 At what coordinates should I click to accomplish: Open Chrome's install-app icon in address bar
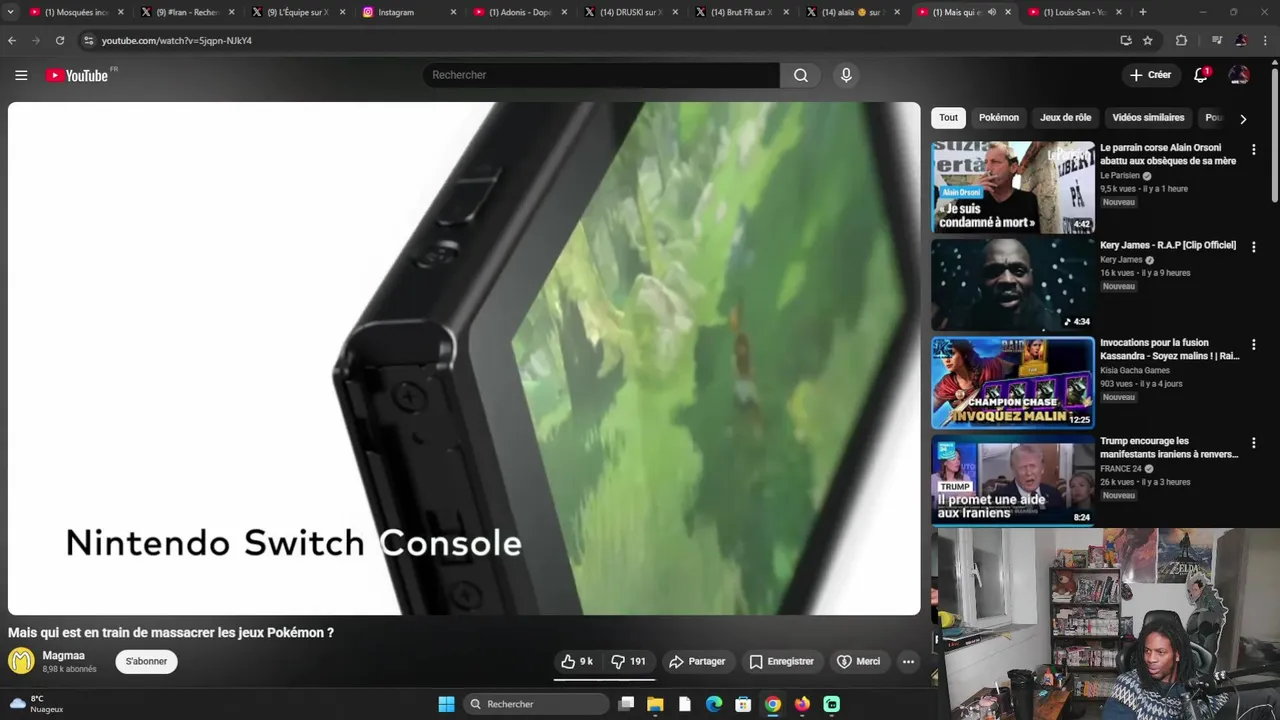tap(1126, 40)
